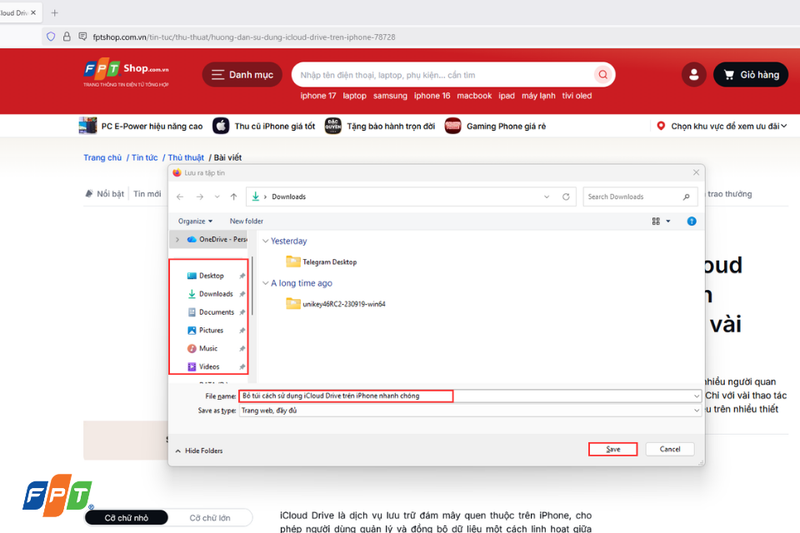Select the iphone 16 search suggestion
The image size is (800, 533).
coord(432,95)
